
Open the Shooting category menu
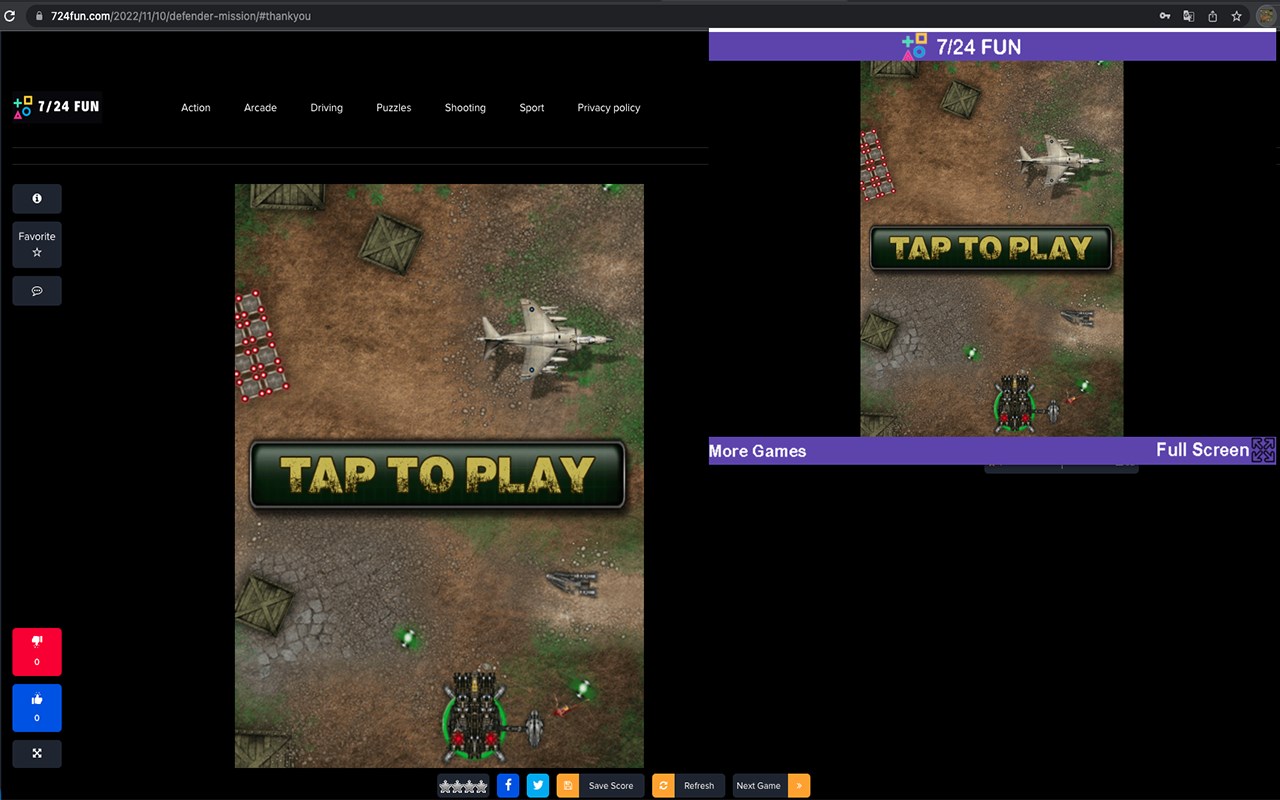(465, 108)
